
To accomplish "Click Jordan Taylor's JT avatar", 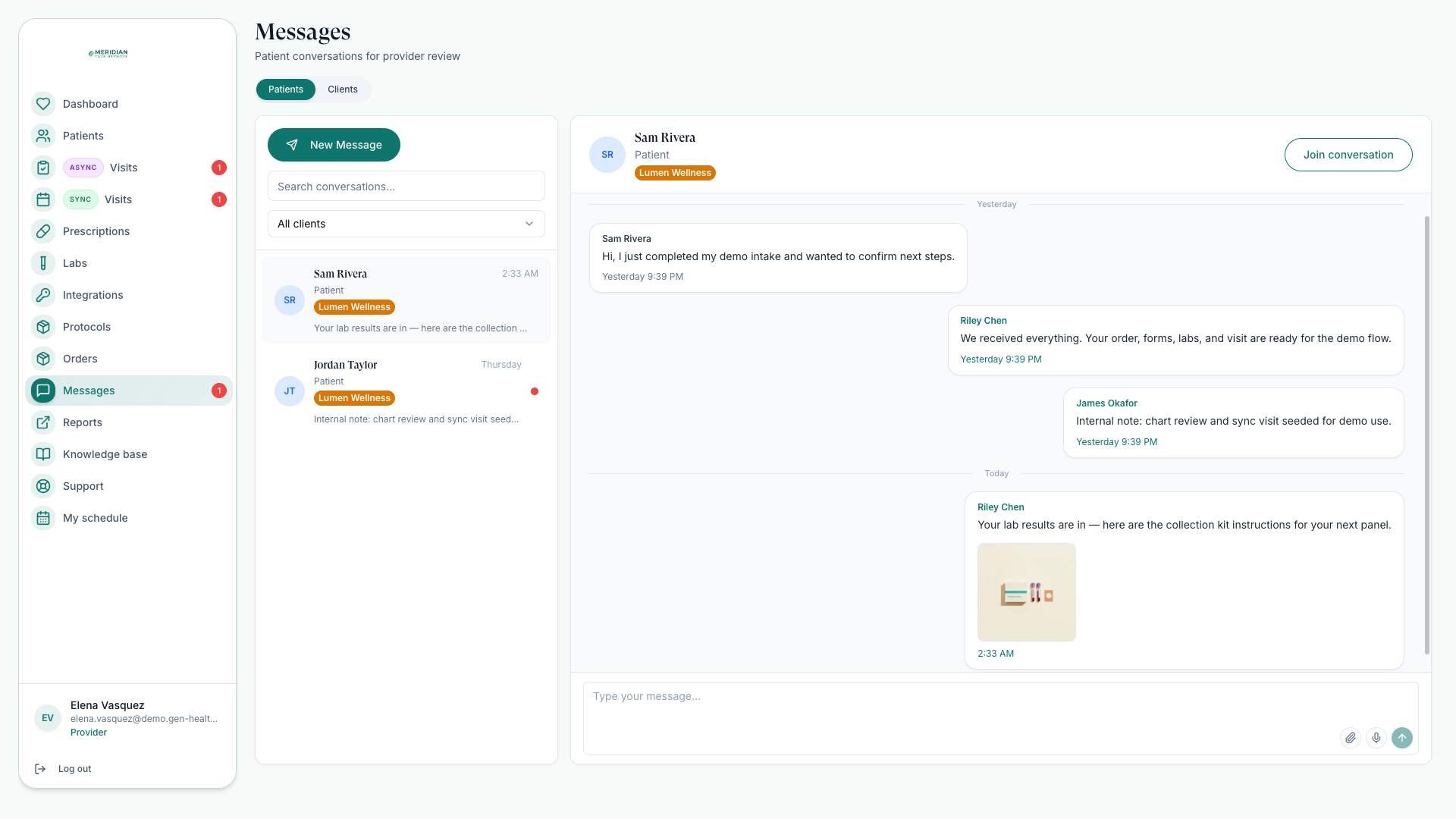I will 290,391.
